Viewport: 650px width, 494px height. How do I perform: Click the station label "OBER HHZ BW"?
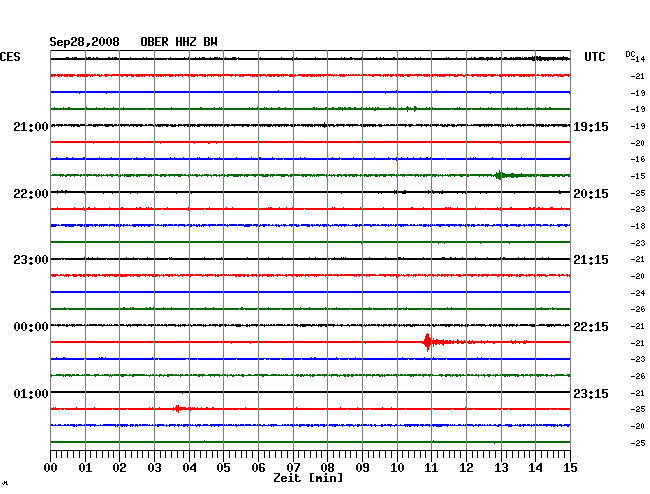coord(179,42)
